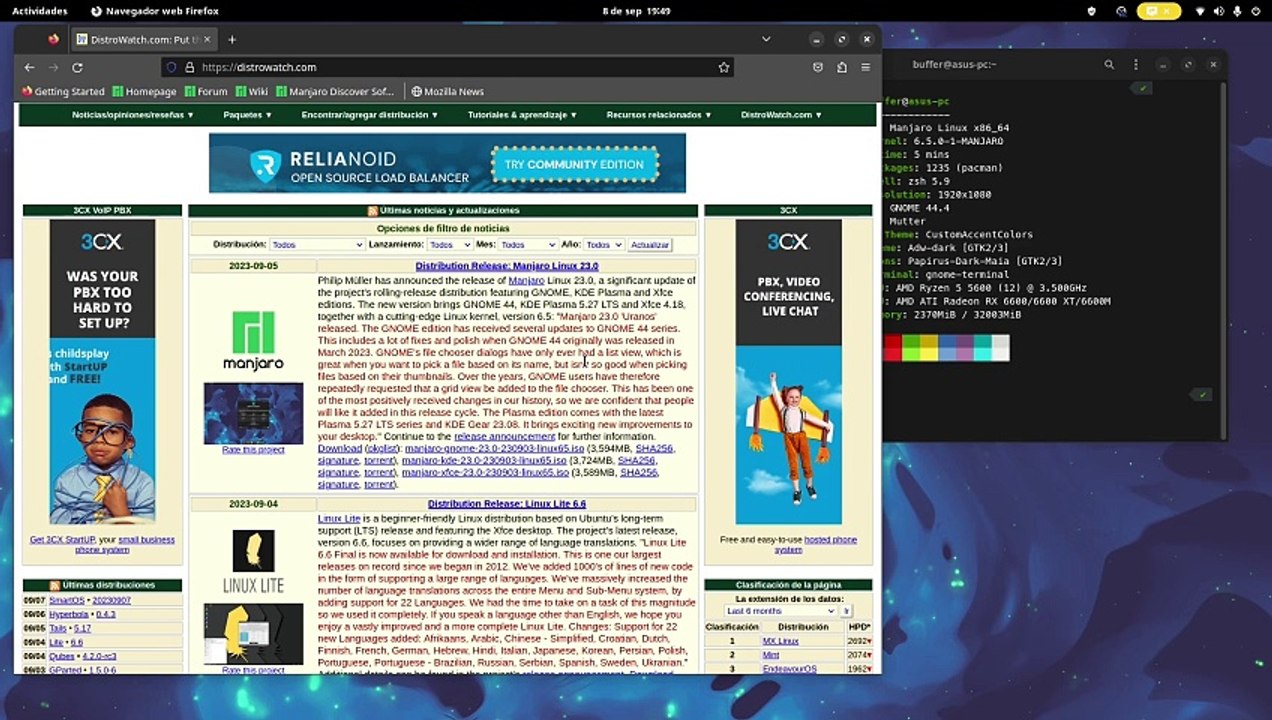Image resolution: width=1272 pixels, height=720 pixels.
Task: Click the forward navigation arrow
Action: pos(53,67)
